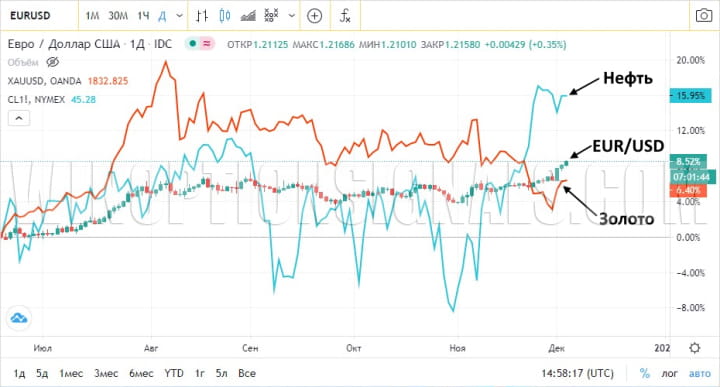
Task: Select the Д daily timeframe
Action: 162,16
